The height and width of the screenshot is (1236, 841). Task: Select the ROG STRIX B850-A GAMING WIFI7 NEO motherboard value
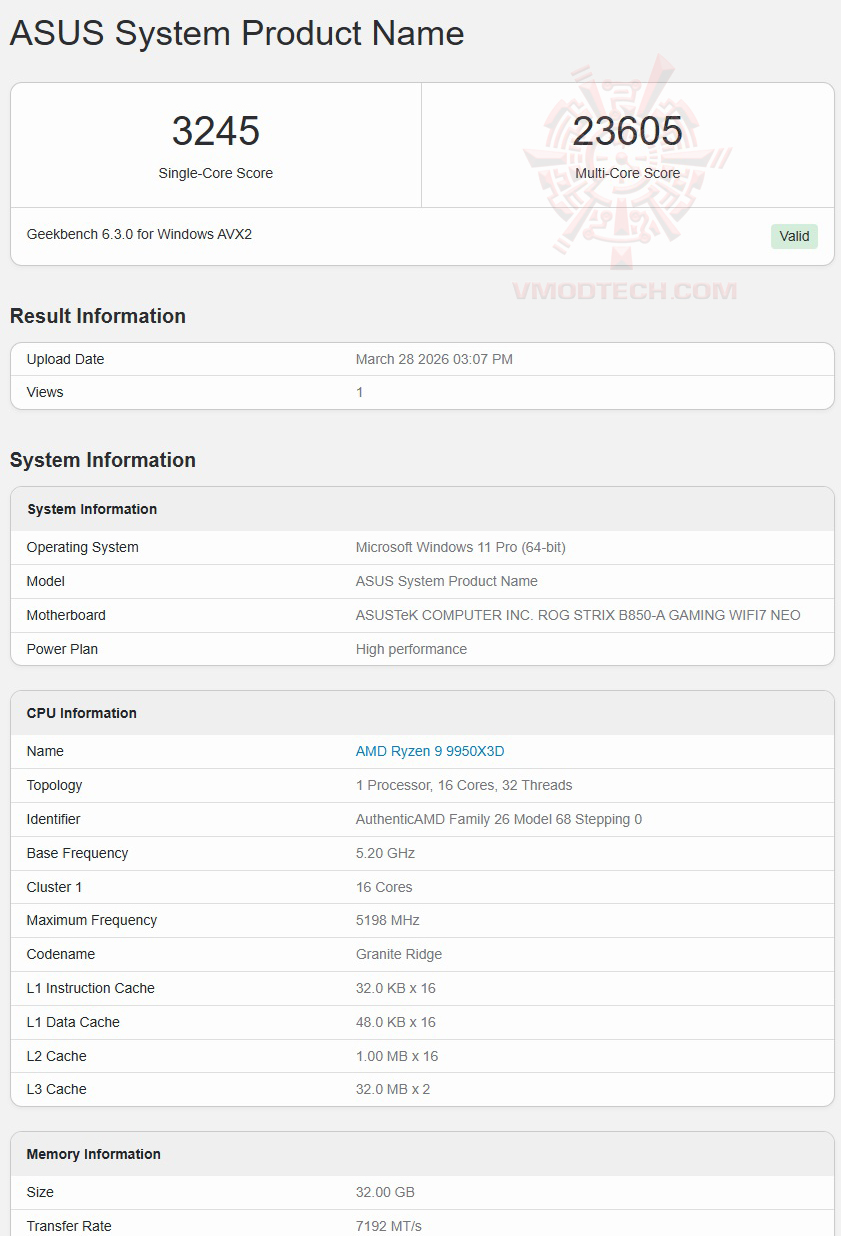[x=578, y=615]
